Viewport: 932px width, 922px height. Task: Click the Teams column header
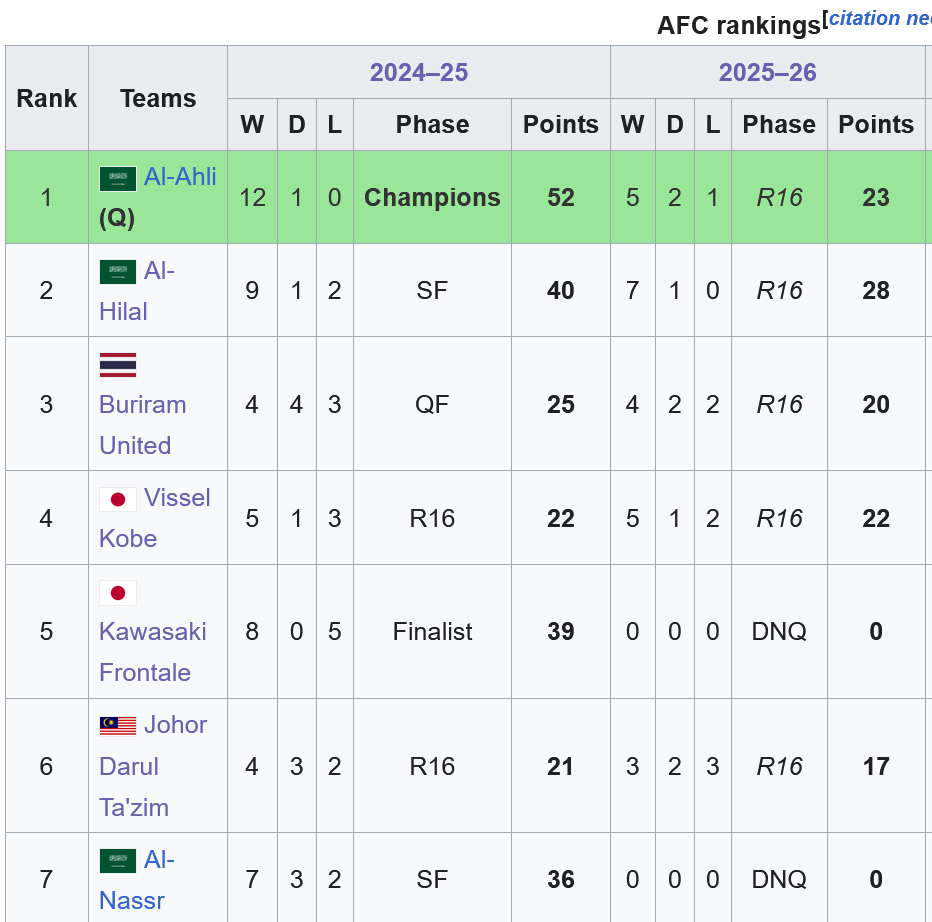click(x=158, y=98)
